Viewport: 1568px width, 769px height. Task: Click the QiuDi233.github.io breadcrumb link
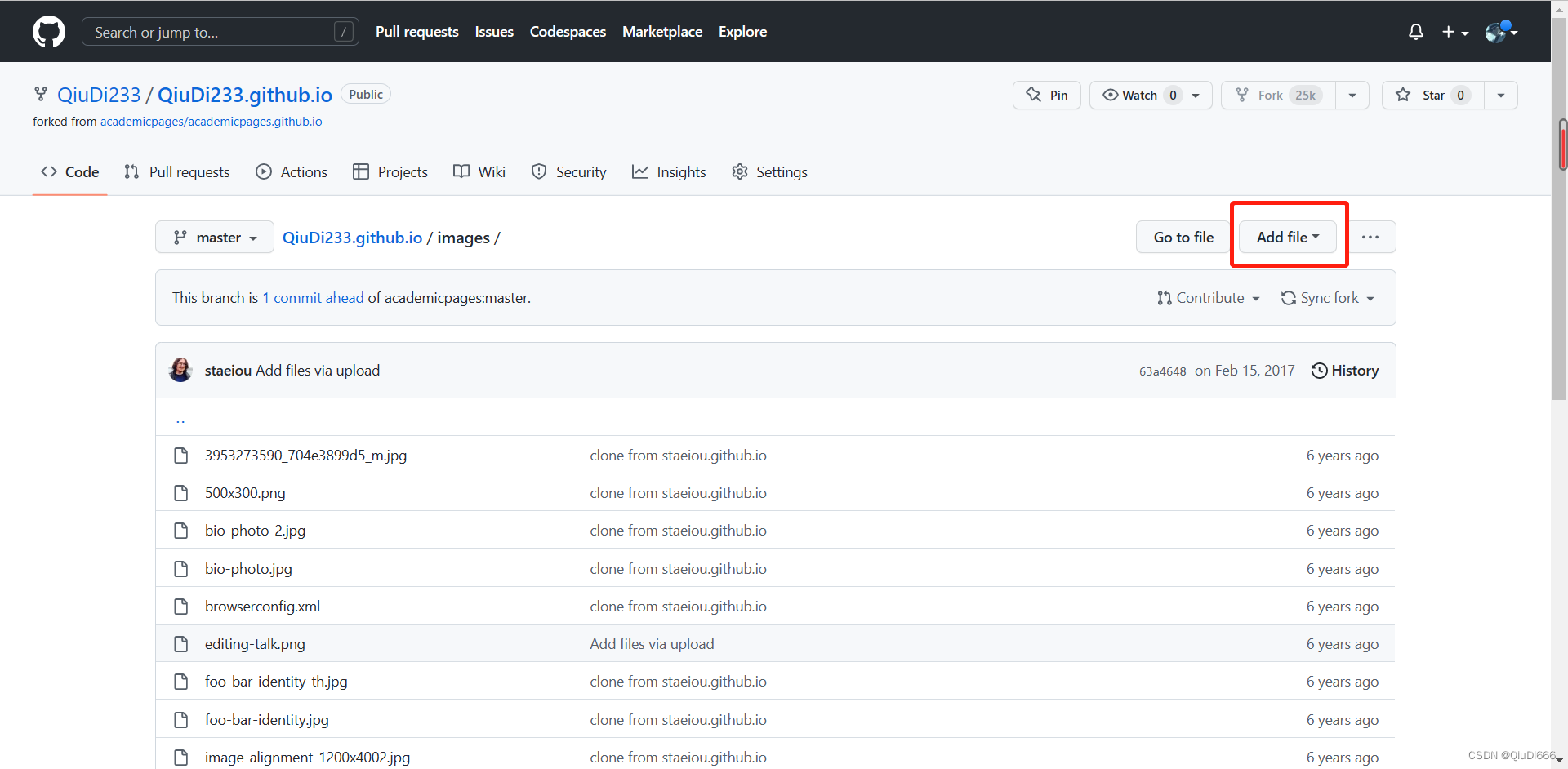352,238
